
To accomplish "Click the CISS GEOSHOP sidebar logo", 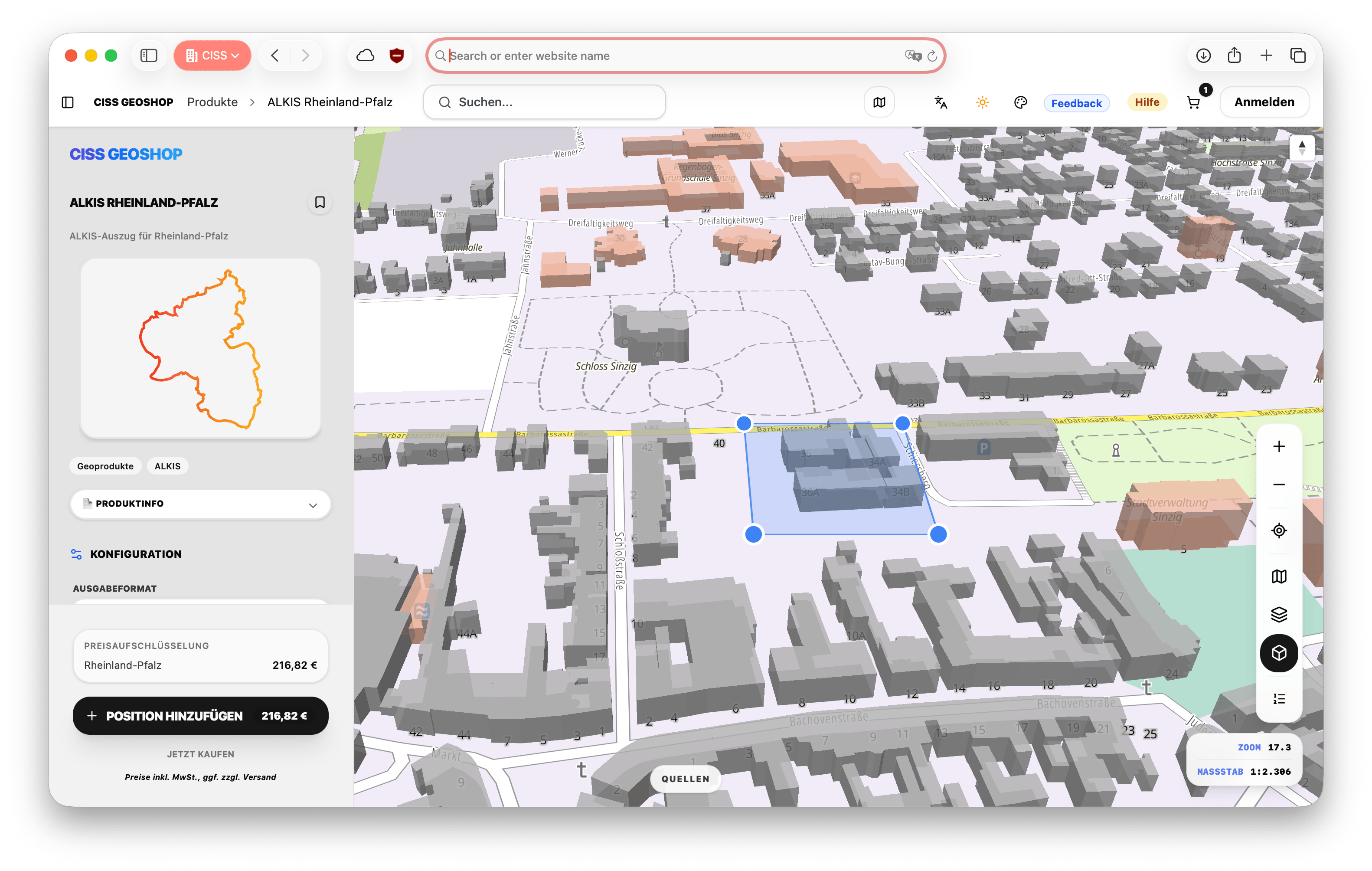I will click(x=126, y=154).
